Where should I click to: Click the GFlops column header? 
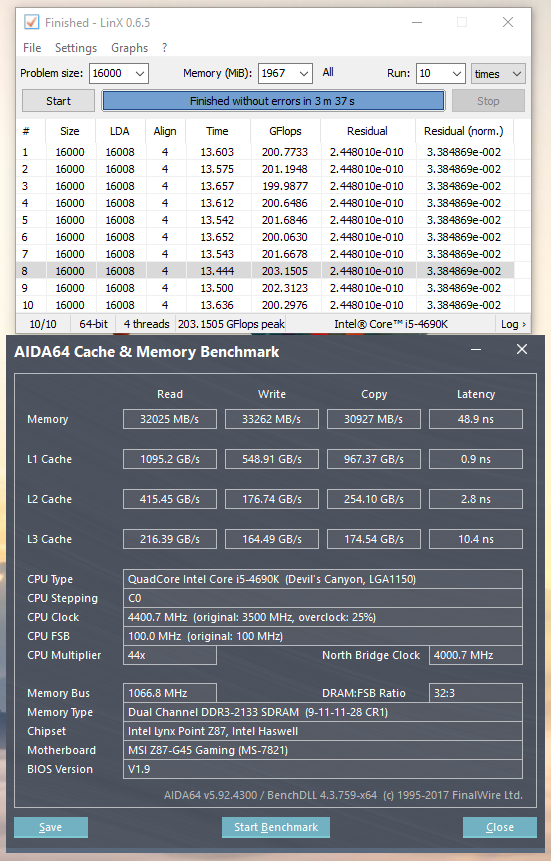[x=286, y=131]
